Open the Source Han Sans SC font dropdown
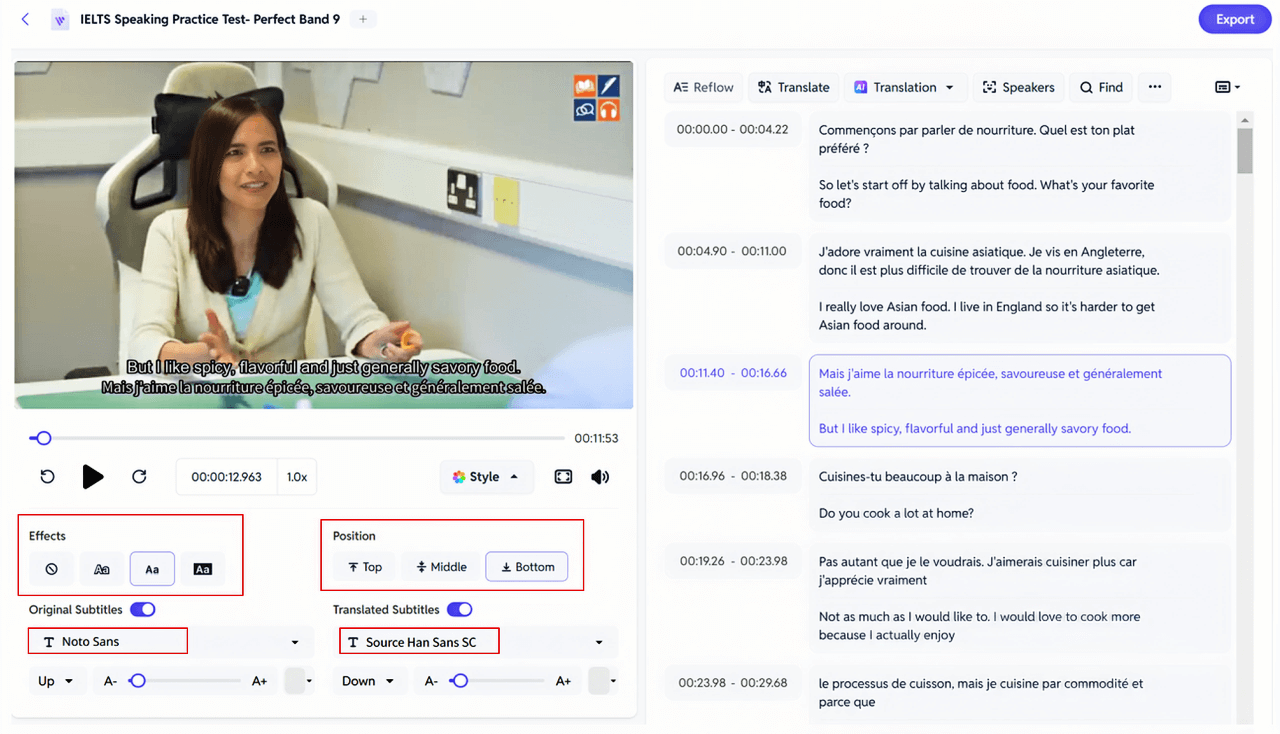This screenshot has width=1280, height=734. 475,642
